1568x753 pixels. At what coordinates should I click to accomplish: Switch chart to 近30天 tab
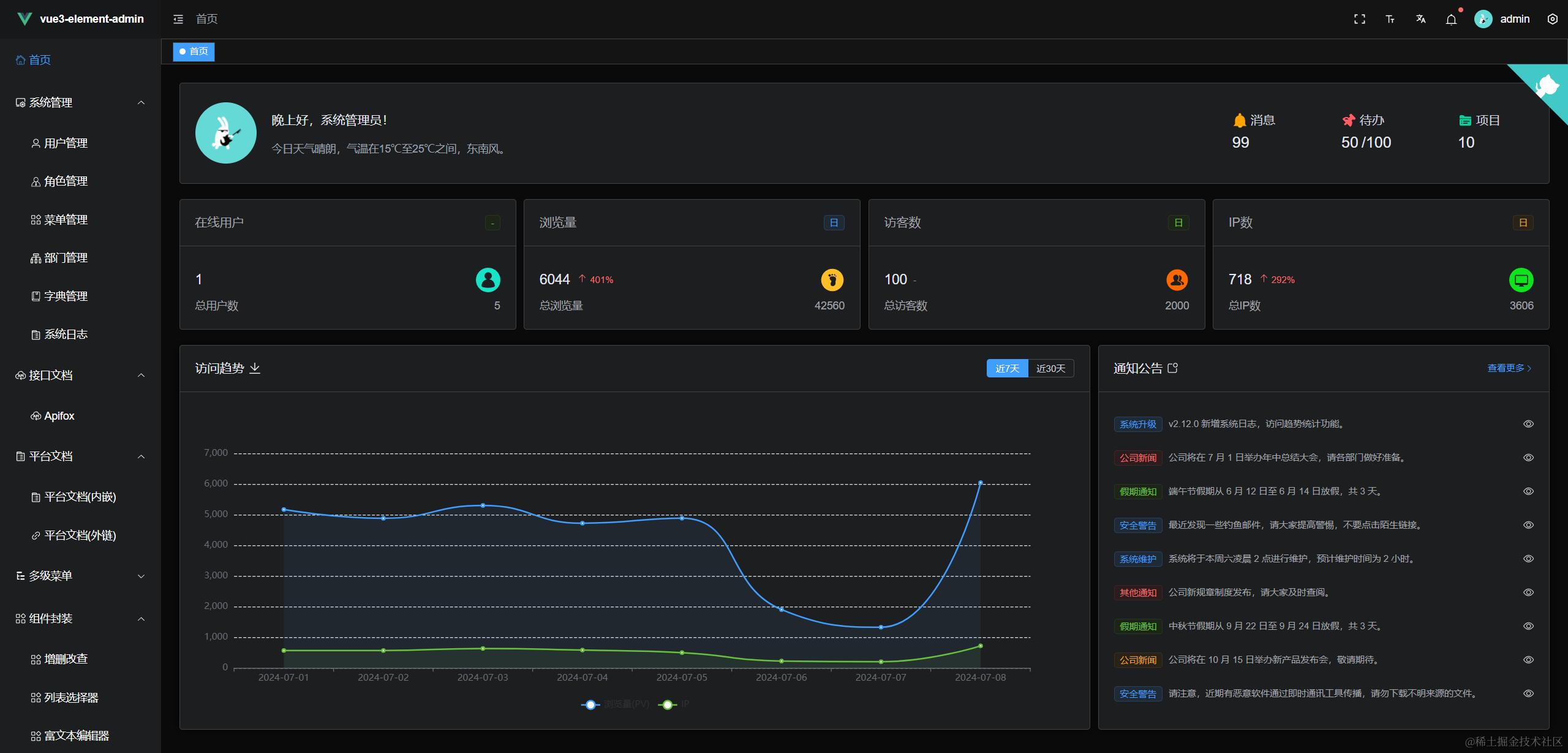pos(1050,368)
